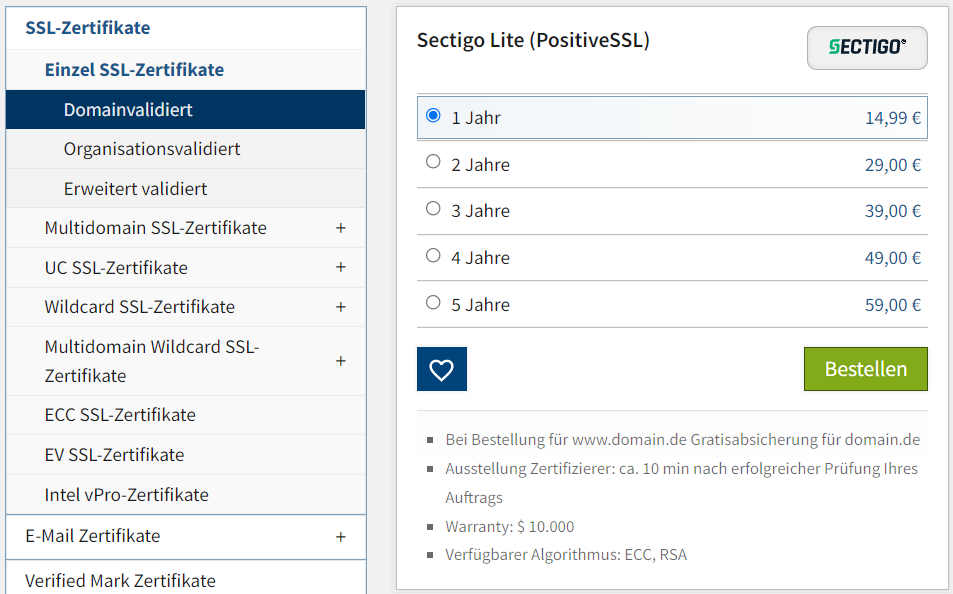
Task: Choose the 3 Jahre term
Action: (433, 209)
